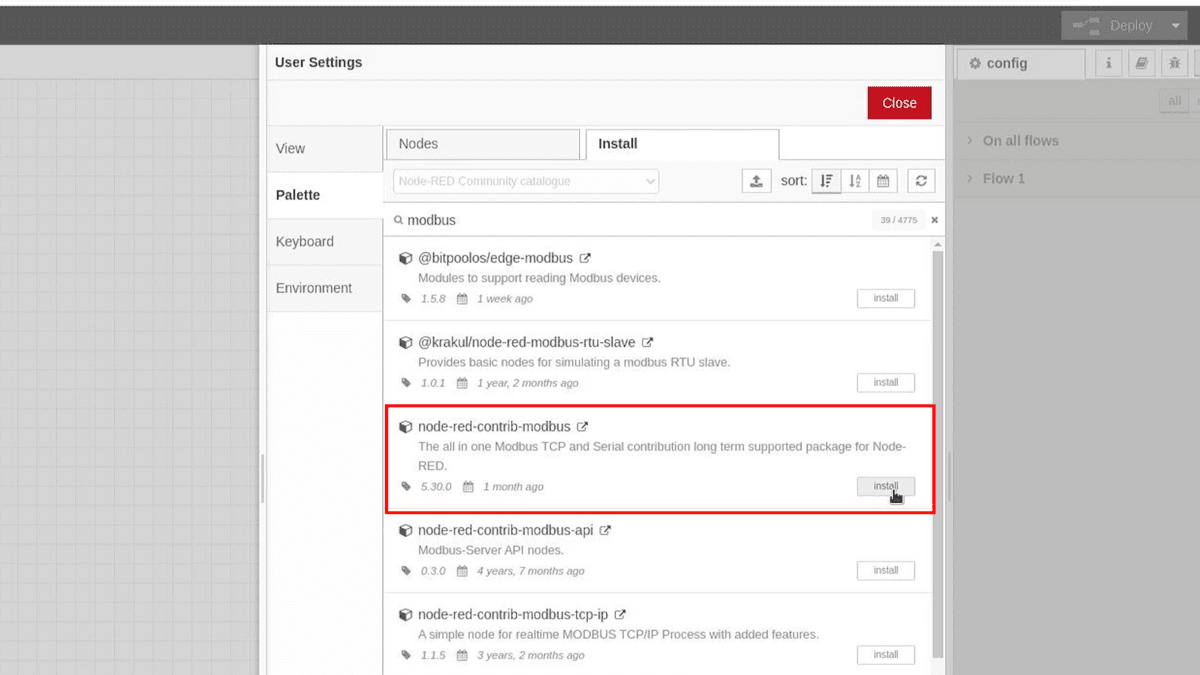
Task: Open the Deploy options dropdown arrow
Action: [1176, 26]
